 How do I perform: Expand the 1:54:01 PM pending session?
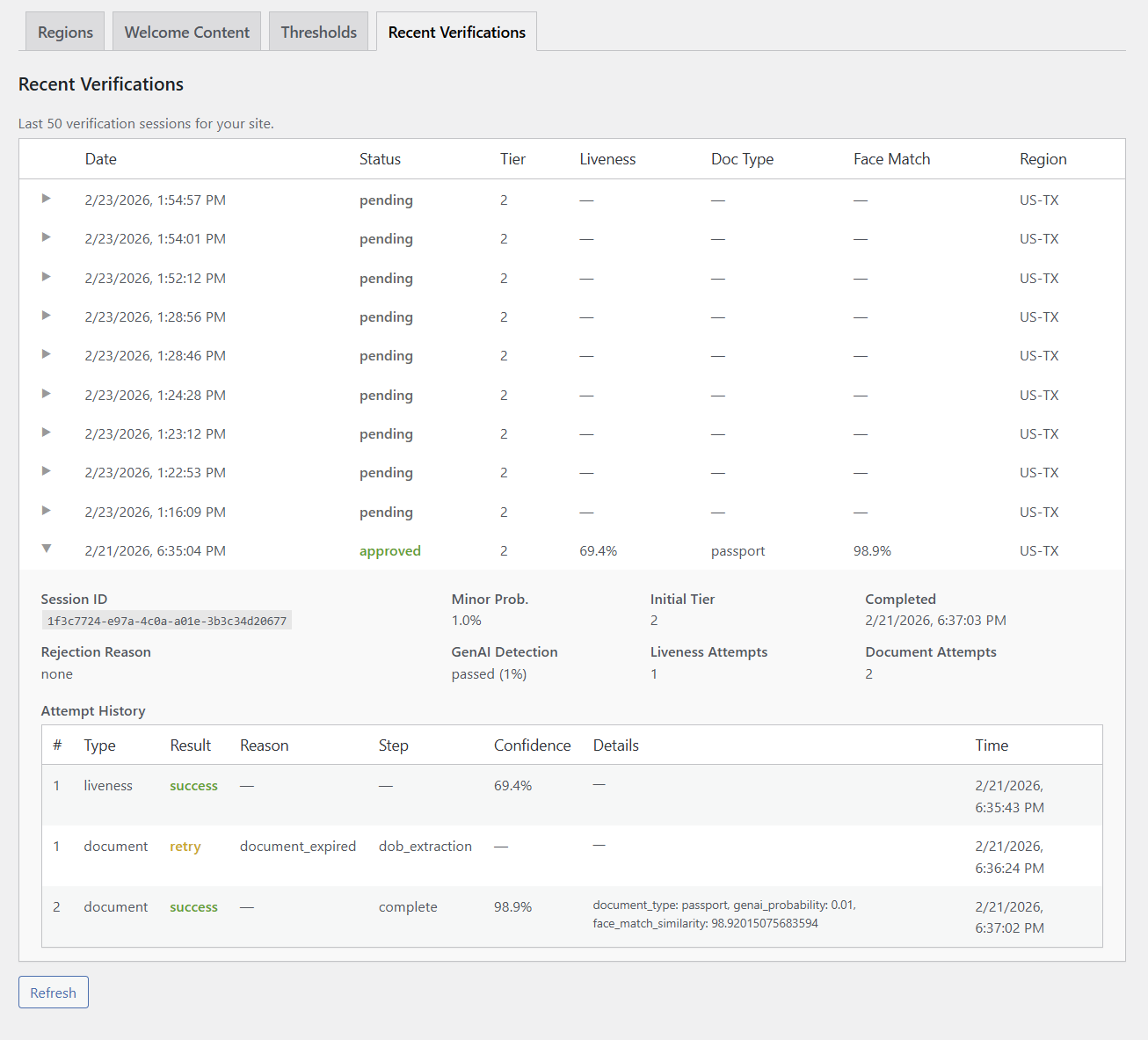pyautogui.click(x=47, y=238)
